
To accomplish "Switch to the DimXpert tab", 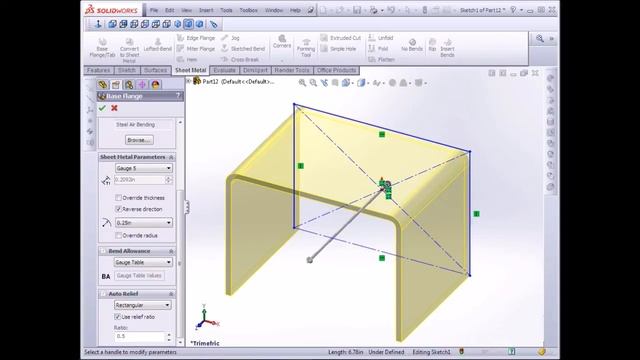I will pyautogui.click(x=255, y=70).
